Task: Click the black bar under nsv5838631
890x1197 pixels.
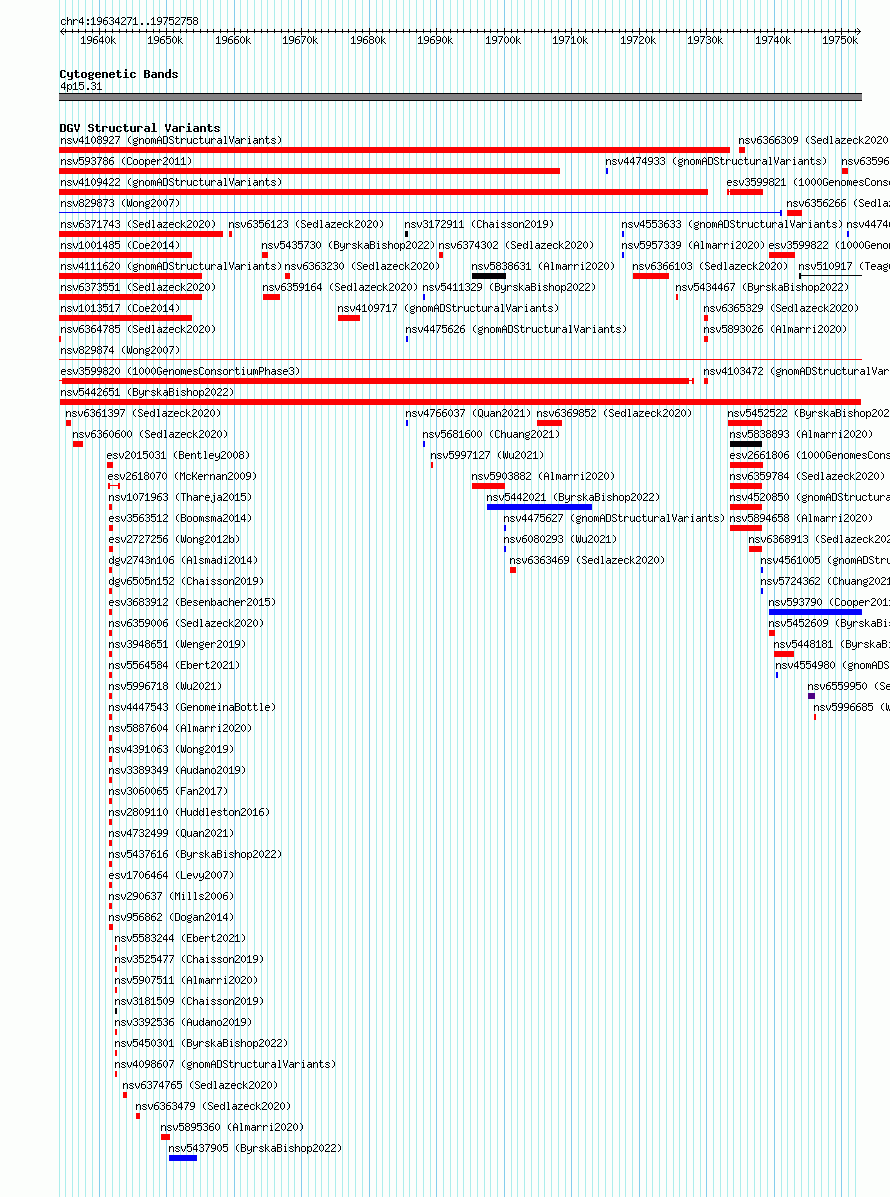Action: click(489, 276)
